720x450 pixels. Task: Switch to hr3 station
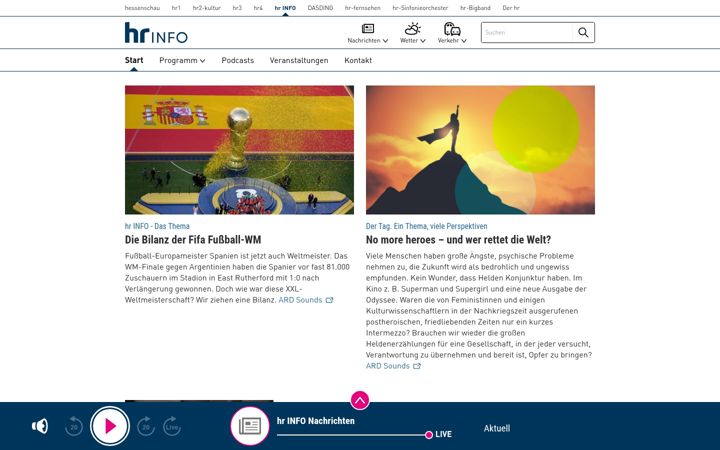(x=237, y=8)
